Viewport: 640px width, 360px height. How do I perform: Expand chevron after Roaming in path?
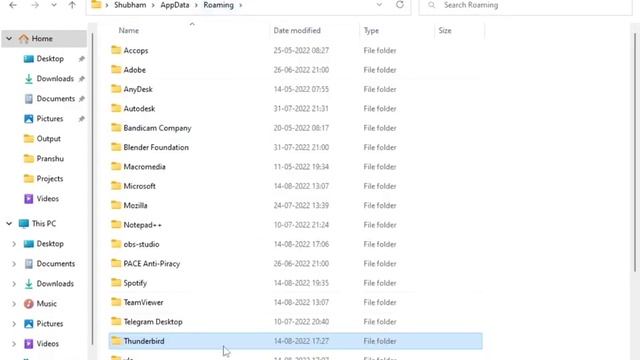click(240, 5)
